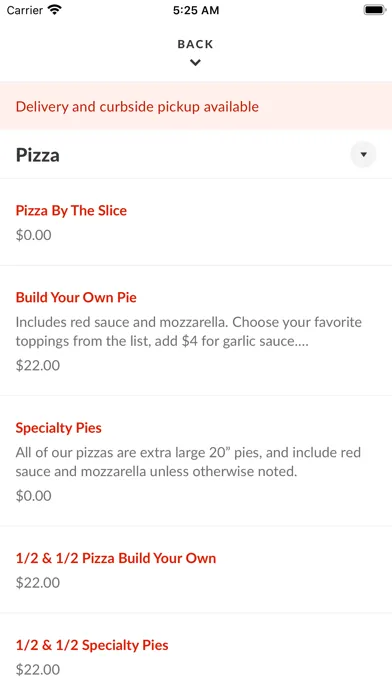
Task: Tap the $0.00 price under Specialty Pies
Action: tap(34, 495)
